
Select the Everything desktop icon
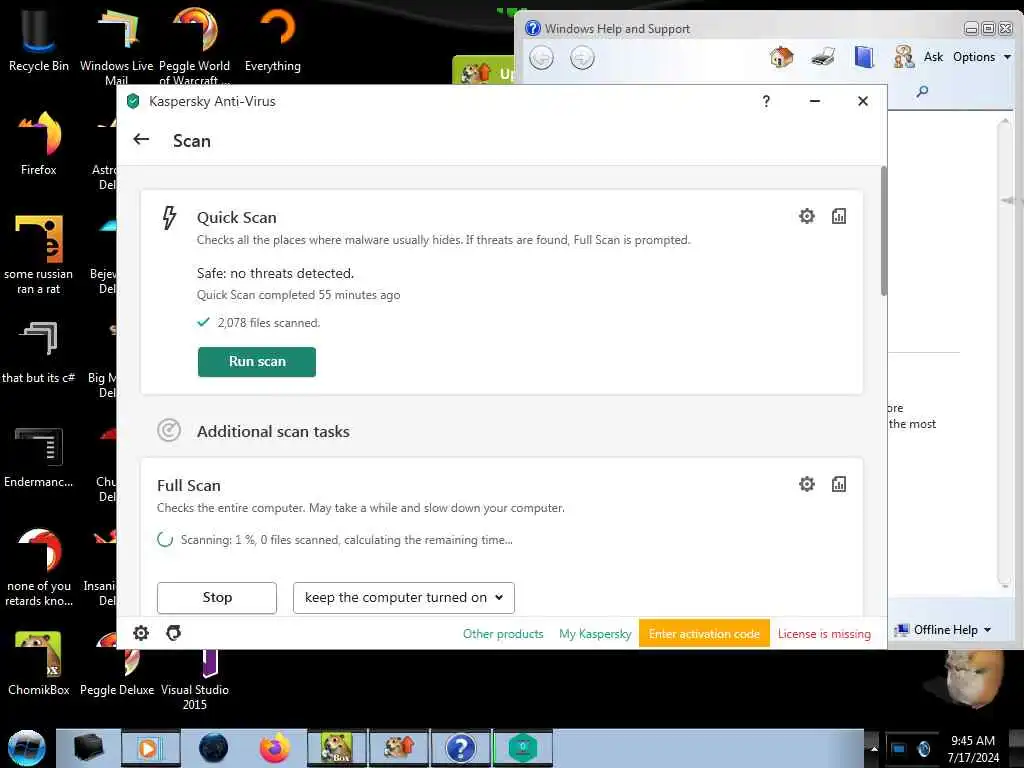point(273,38)
